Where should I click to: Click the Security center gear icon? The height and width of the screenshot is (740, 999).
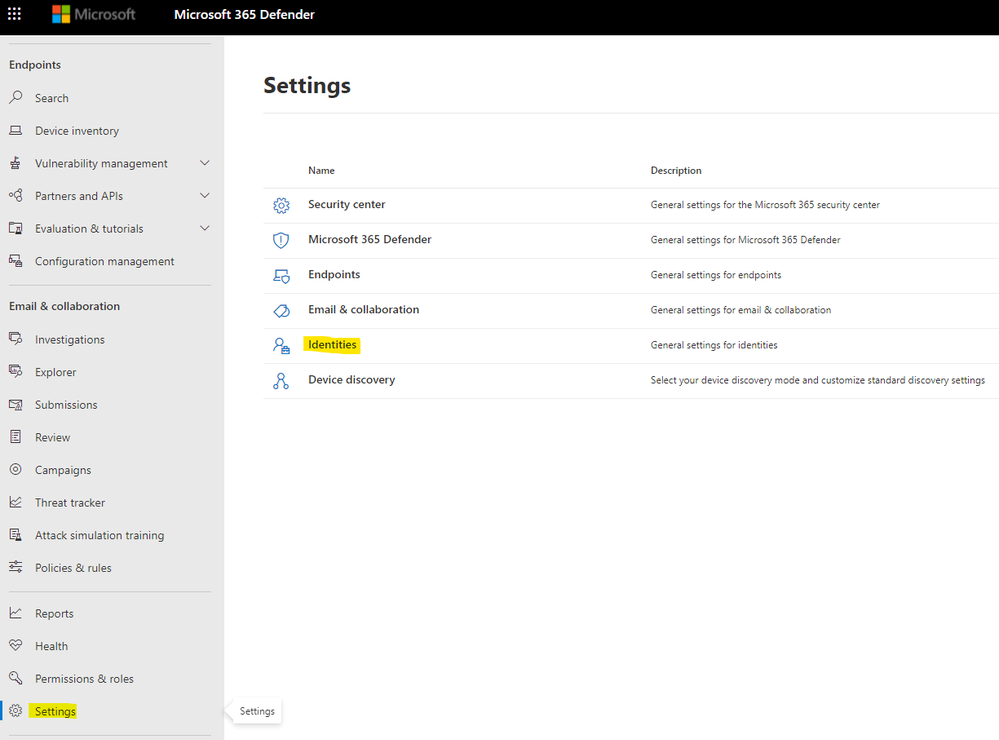pyautogui.click(x=281, y=205)
